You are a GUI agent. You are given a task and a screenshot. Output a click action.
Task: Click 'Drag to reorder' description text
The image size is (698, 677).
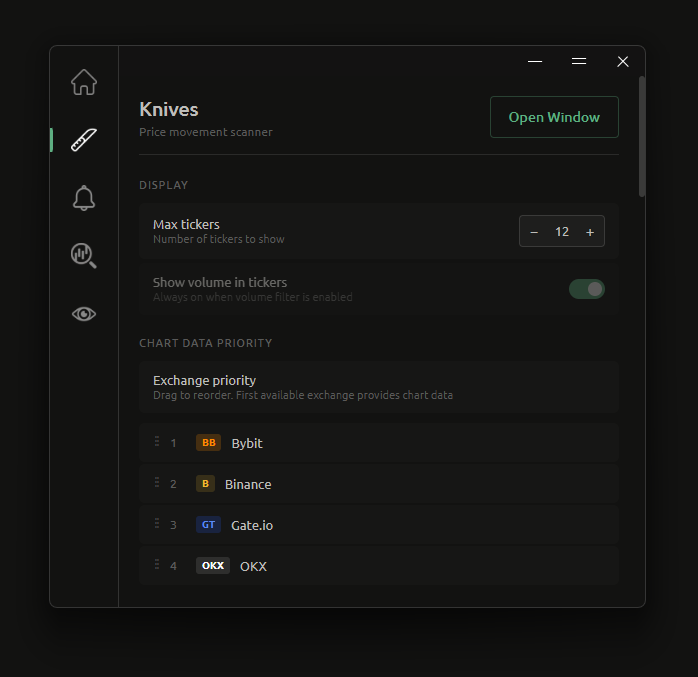tap(303, 395)
